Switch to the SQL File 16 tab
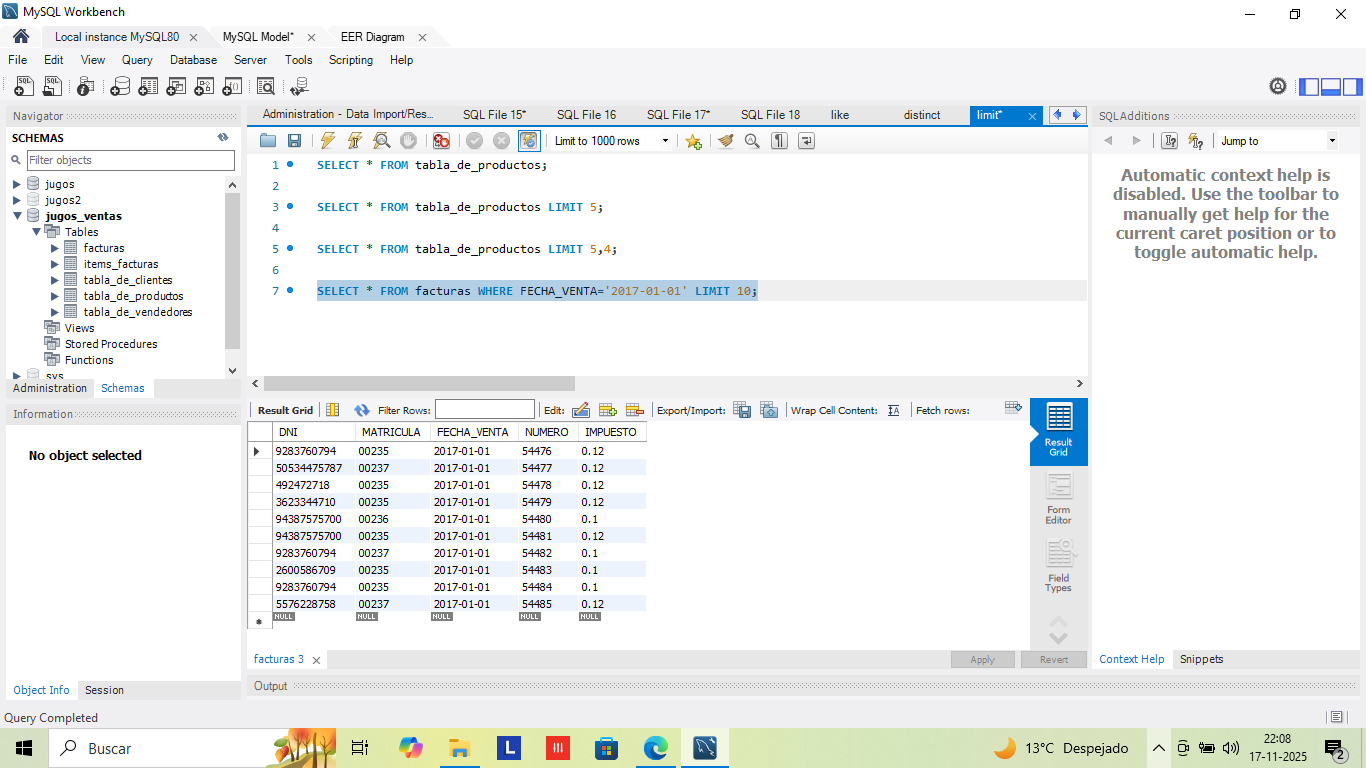This screenshot has height=768, width=1366. coord(586,115)
